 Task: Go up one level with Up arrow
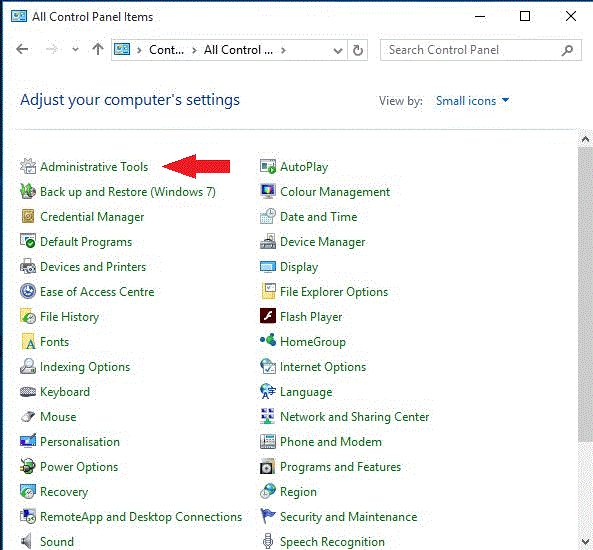click(x=98, y=49)
